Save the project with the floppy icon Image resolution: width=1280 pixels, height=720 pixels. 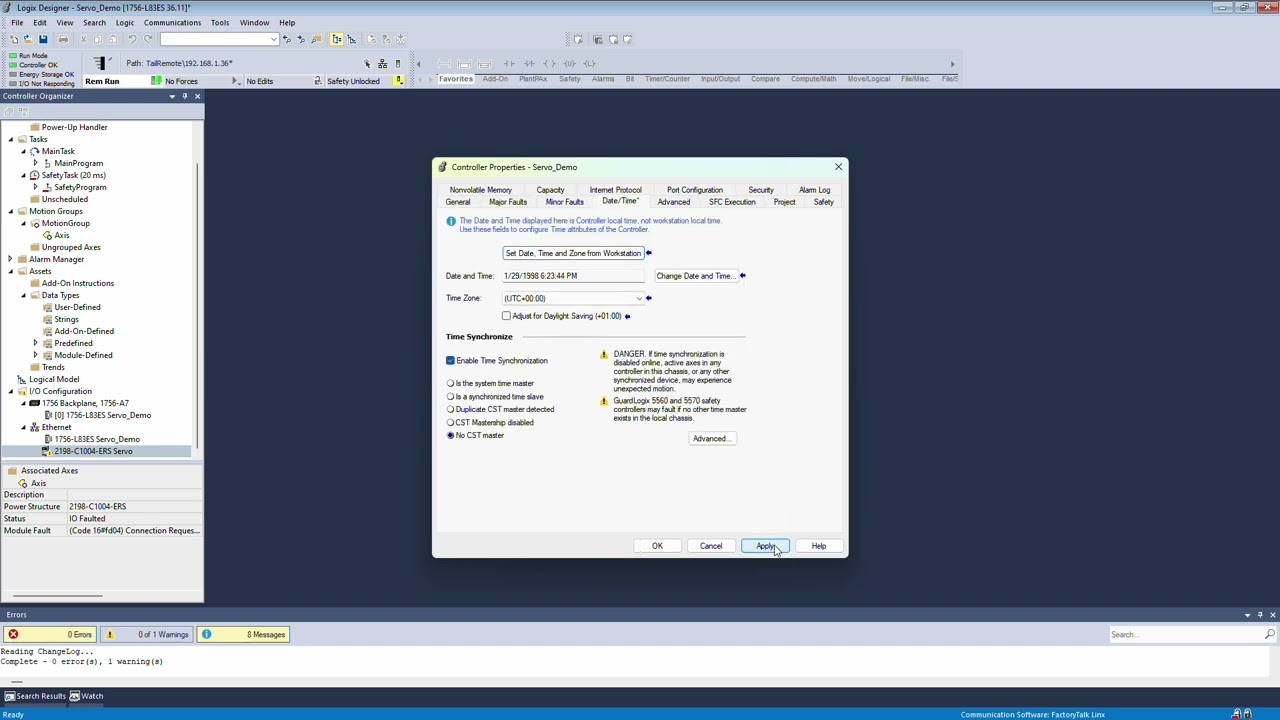[43, 39]
